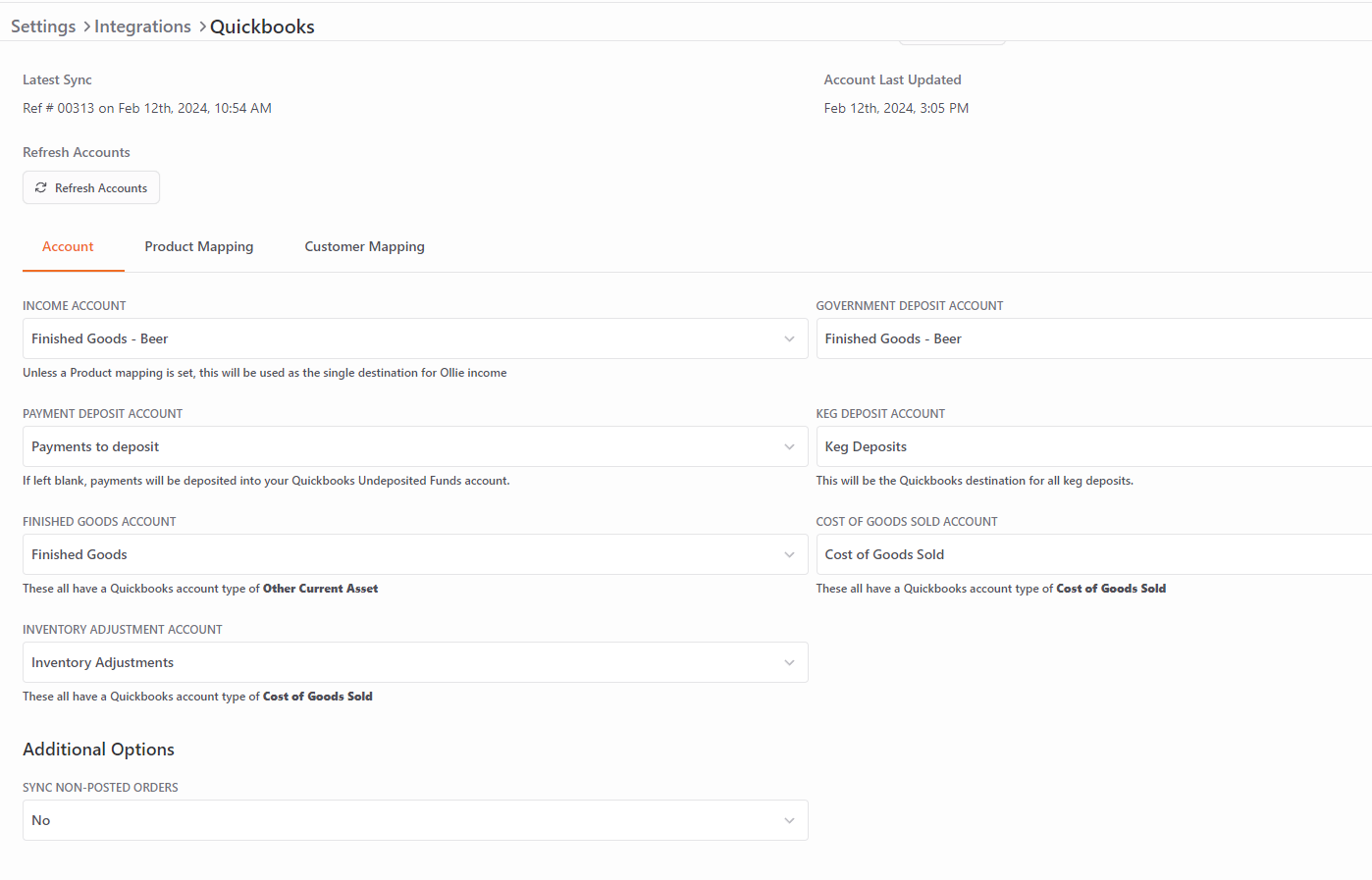This screenshot has height=880, width=1372.
Task: Click keg deposits destination hint text
Action: click(975, 481)
